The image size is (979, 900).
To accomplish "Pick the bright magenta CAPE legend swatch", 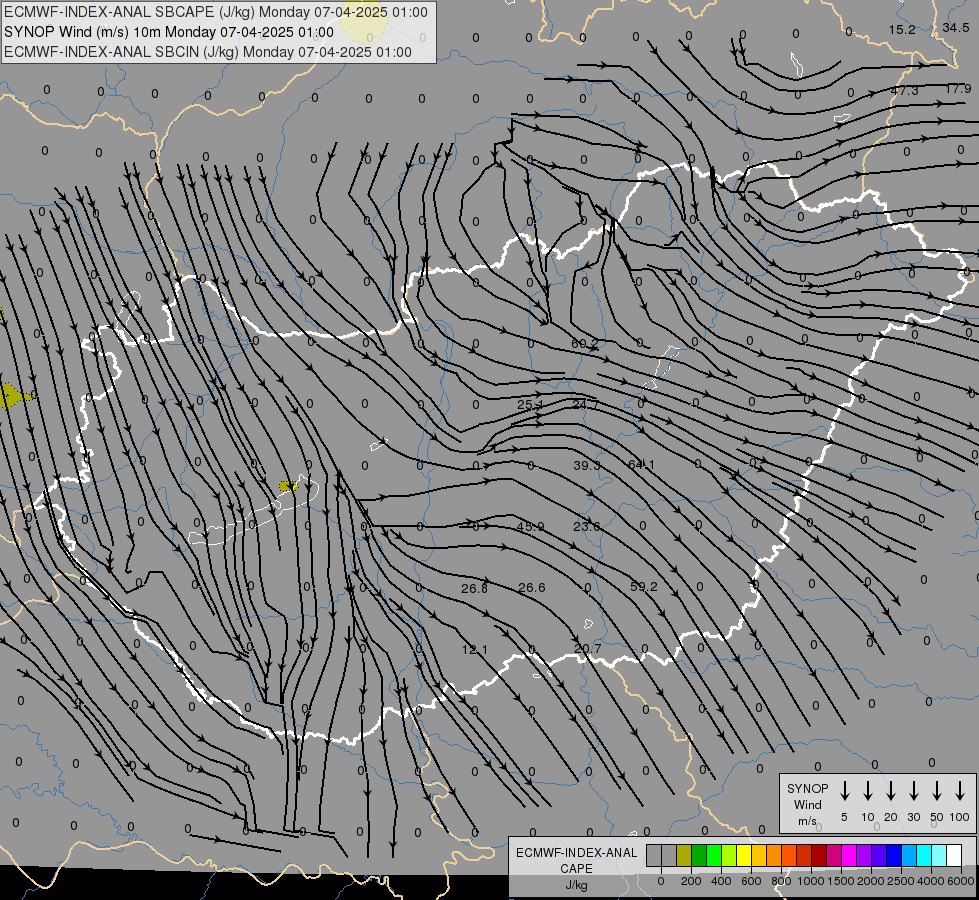I will pos(849,856).
